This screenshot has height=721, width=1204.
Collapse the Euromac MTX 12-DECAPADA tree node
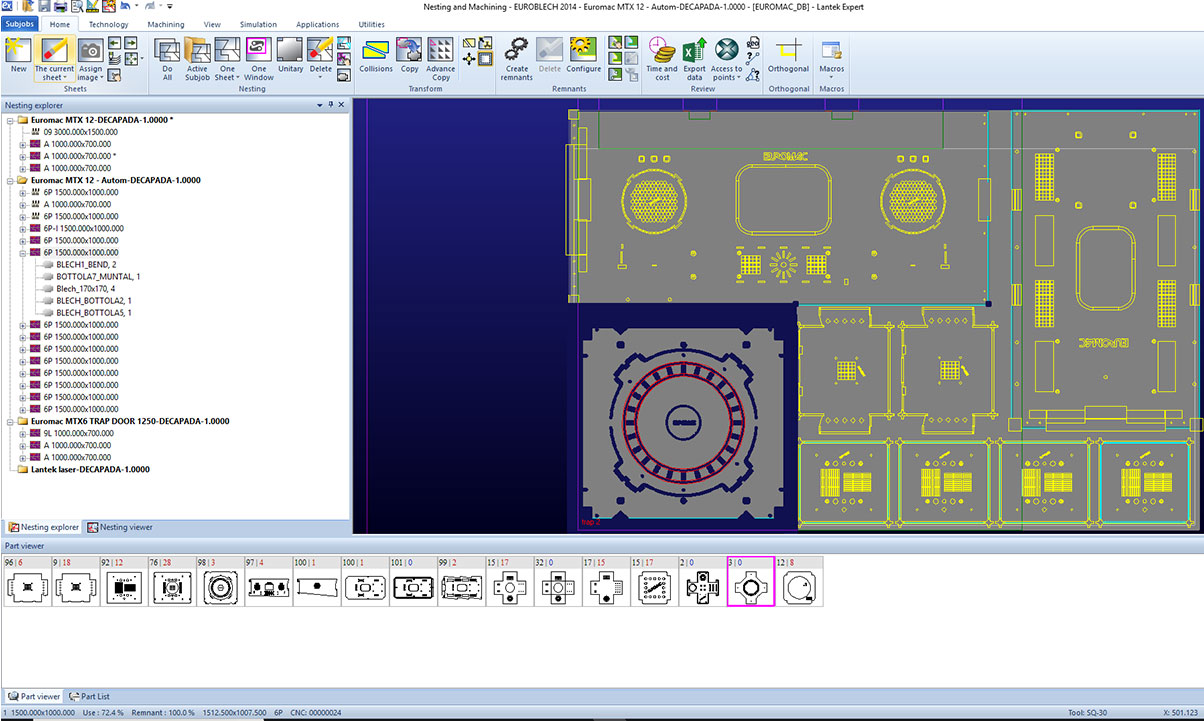[x=10, y=120]
